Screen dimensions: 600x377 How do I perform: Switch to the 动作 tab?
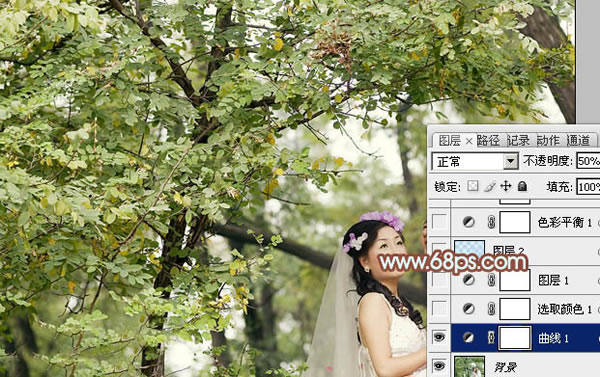548,141
